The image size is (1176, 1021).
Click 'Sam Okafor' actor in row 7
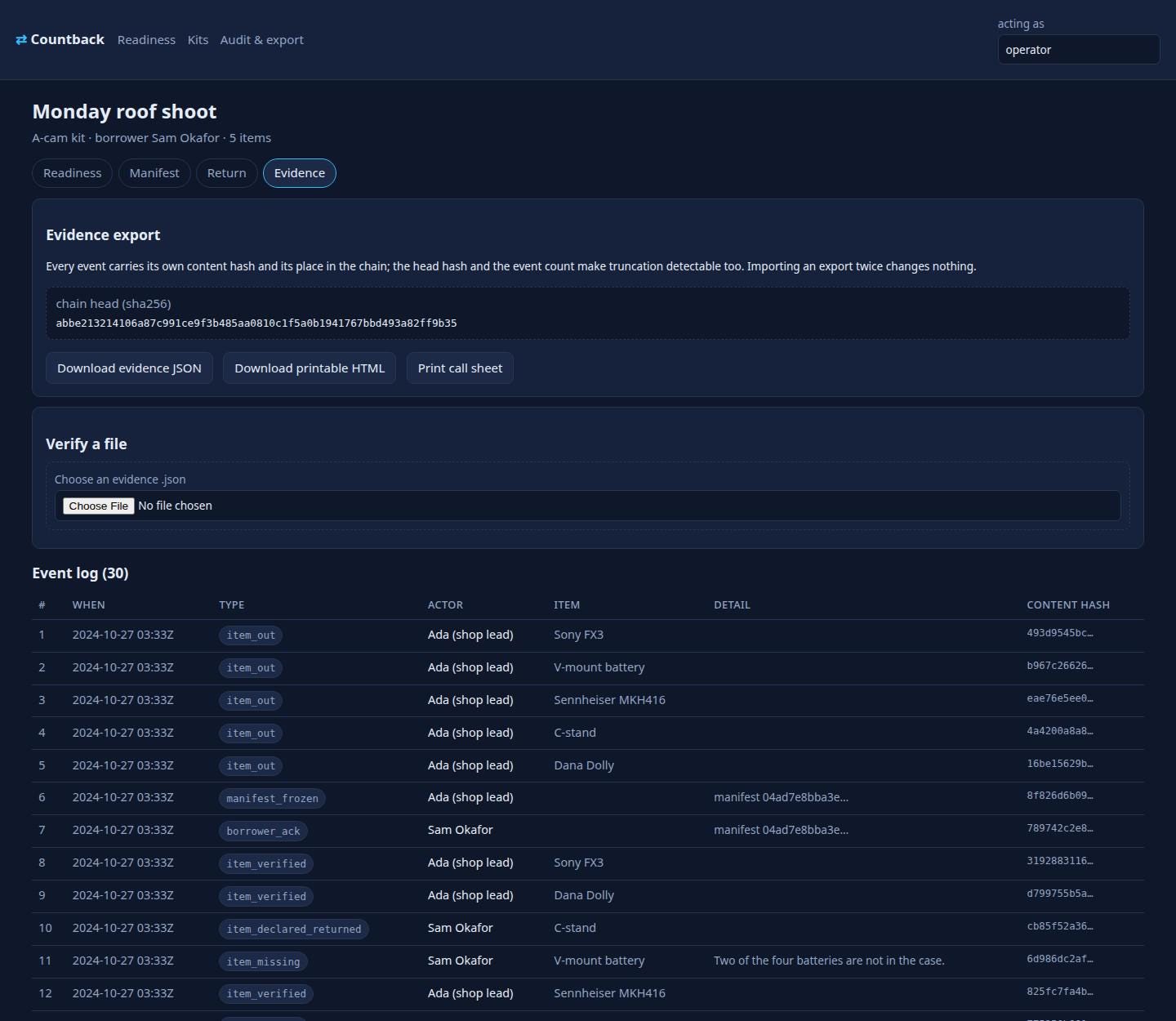pos(461,830)
